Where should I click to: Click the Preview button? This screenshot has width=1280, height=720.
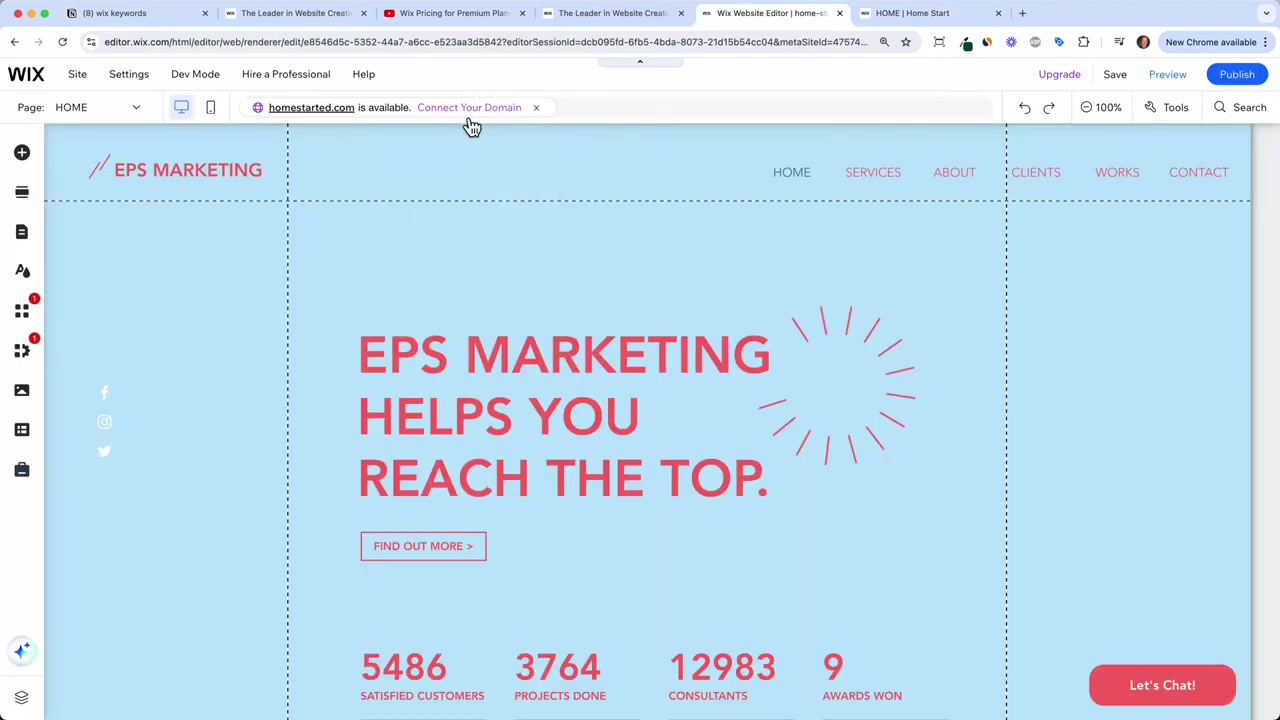click(x=1167, y=74)
